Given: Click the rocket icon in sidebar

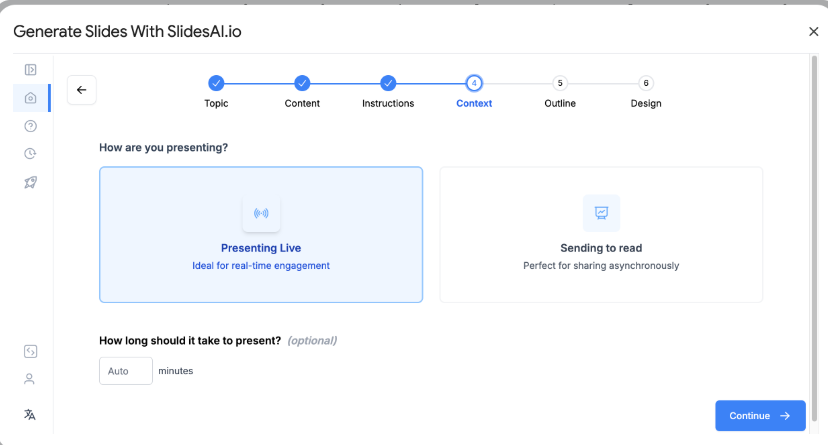Looking at the screenshot, I should 30,182.
